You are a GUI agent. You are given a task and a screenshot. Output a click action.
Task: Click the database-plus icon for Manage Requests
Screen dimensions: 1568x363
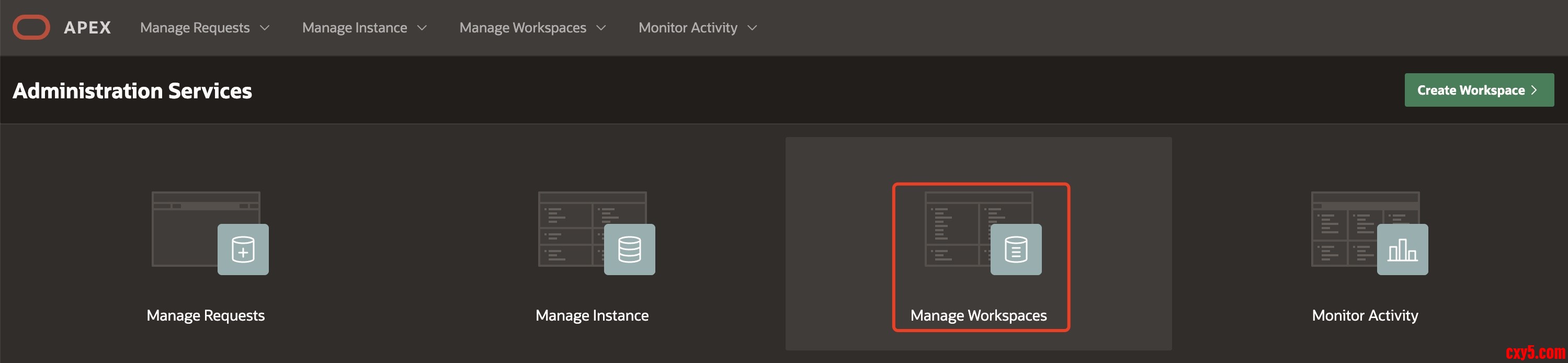pos(243,249)
